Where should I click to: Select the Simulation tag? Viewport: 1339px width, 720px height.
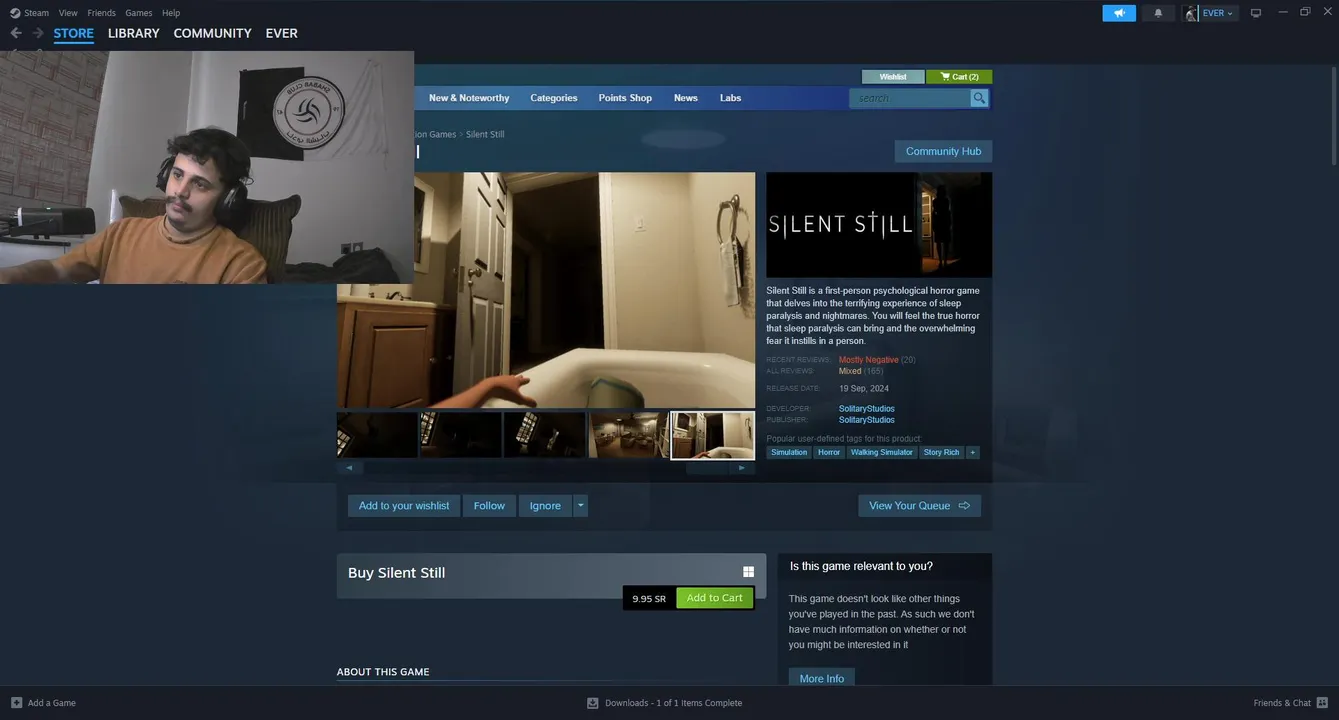789,452
